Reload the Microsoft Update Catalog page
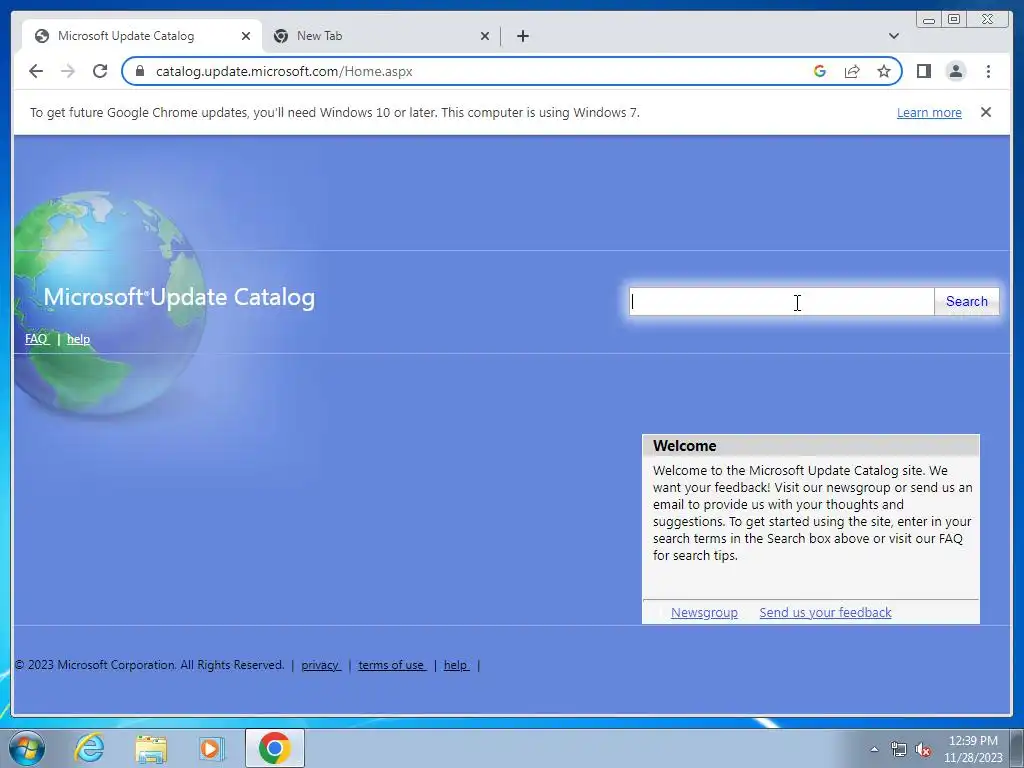Screen dimensions: 1024x768 pyautogui.click(x=100, y=71)
